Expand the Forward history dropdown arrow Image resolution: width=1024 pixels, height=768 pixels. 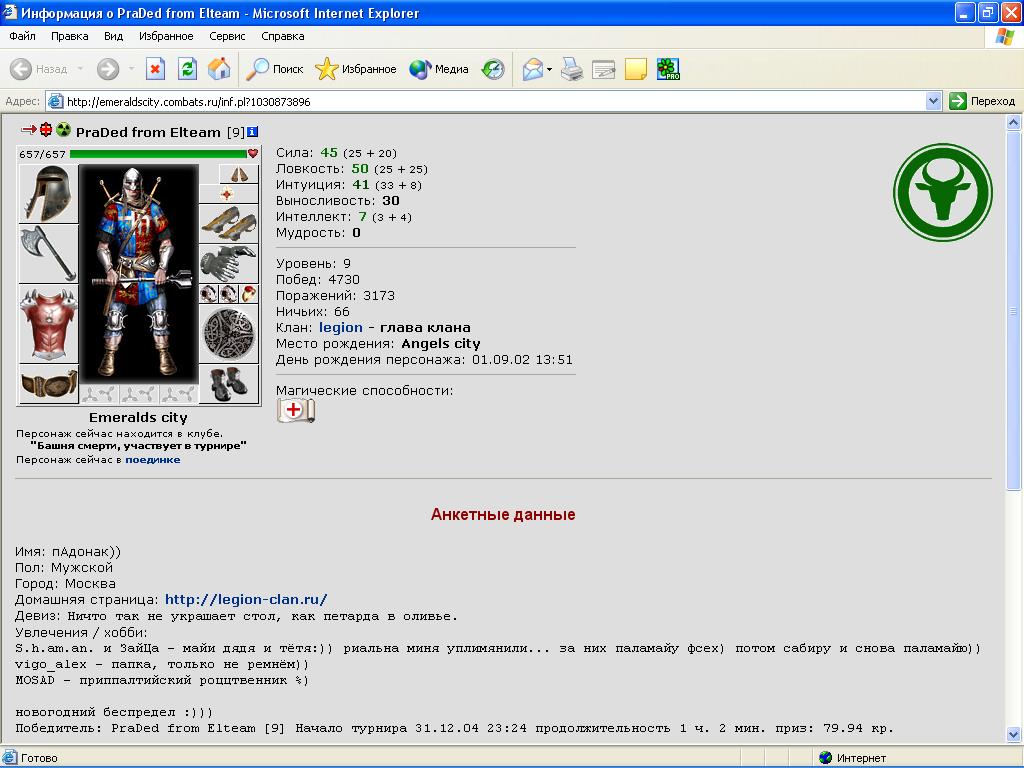[x=131, y=69]
